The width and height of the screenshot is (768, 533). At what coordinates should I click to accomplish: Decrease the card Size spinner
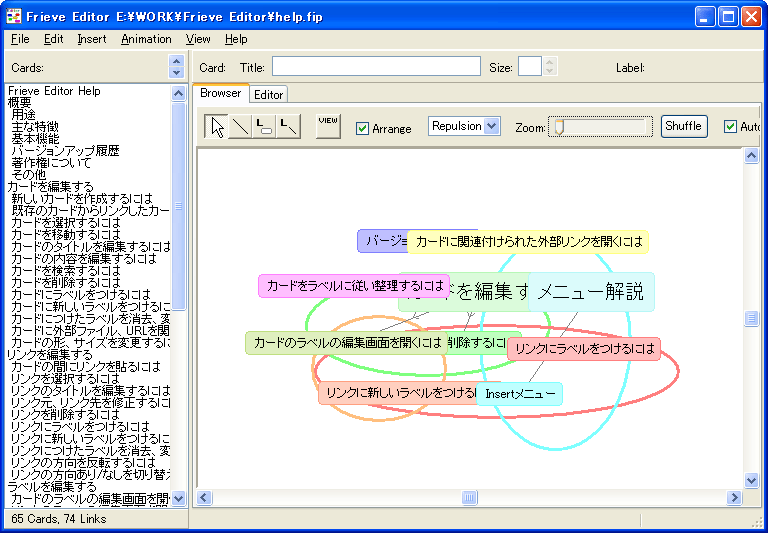pos(550,71)
